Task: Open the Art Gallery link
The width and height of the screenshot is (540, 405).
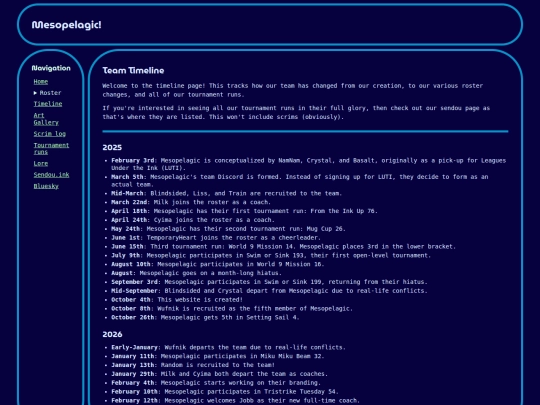Action: 46,119
